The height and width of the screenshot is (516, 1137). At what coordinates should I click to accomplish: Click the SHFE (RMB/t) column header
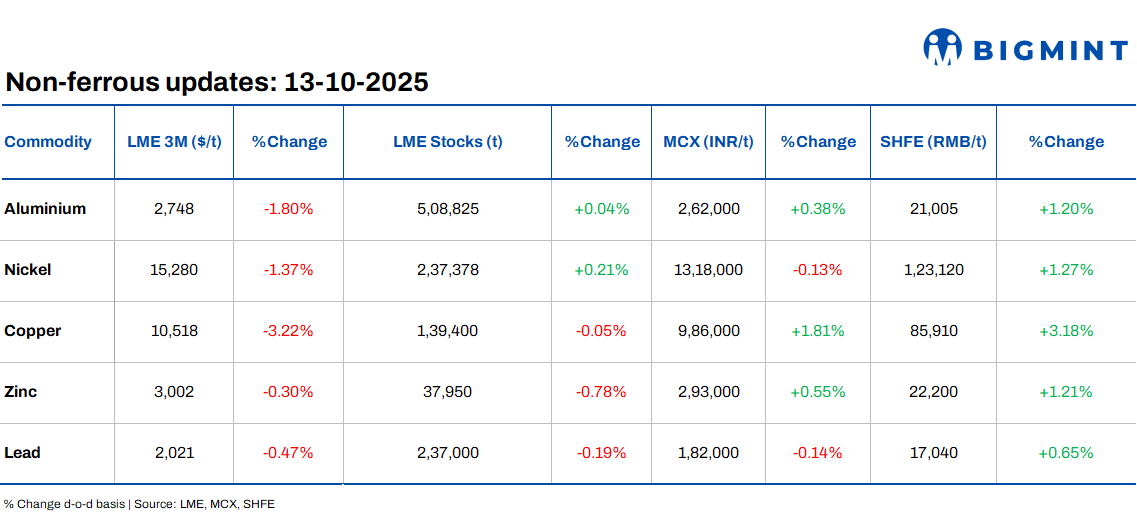933,142
